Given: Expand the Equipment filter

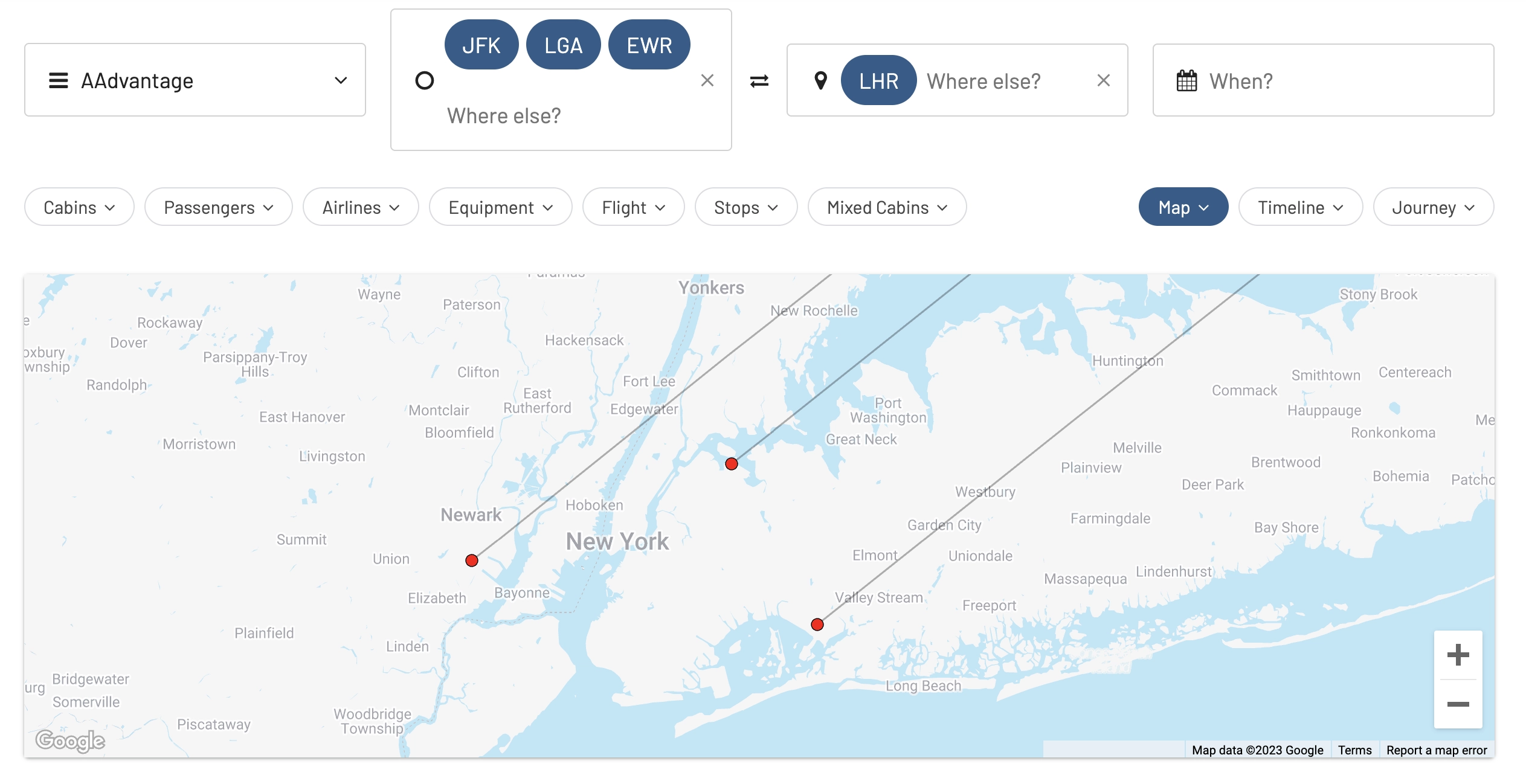Looking at the screenshot, I should [500, 207].
